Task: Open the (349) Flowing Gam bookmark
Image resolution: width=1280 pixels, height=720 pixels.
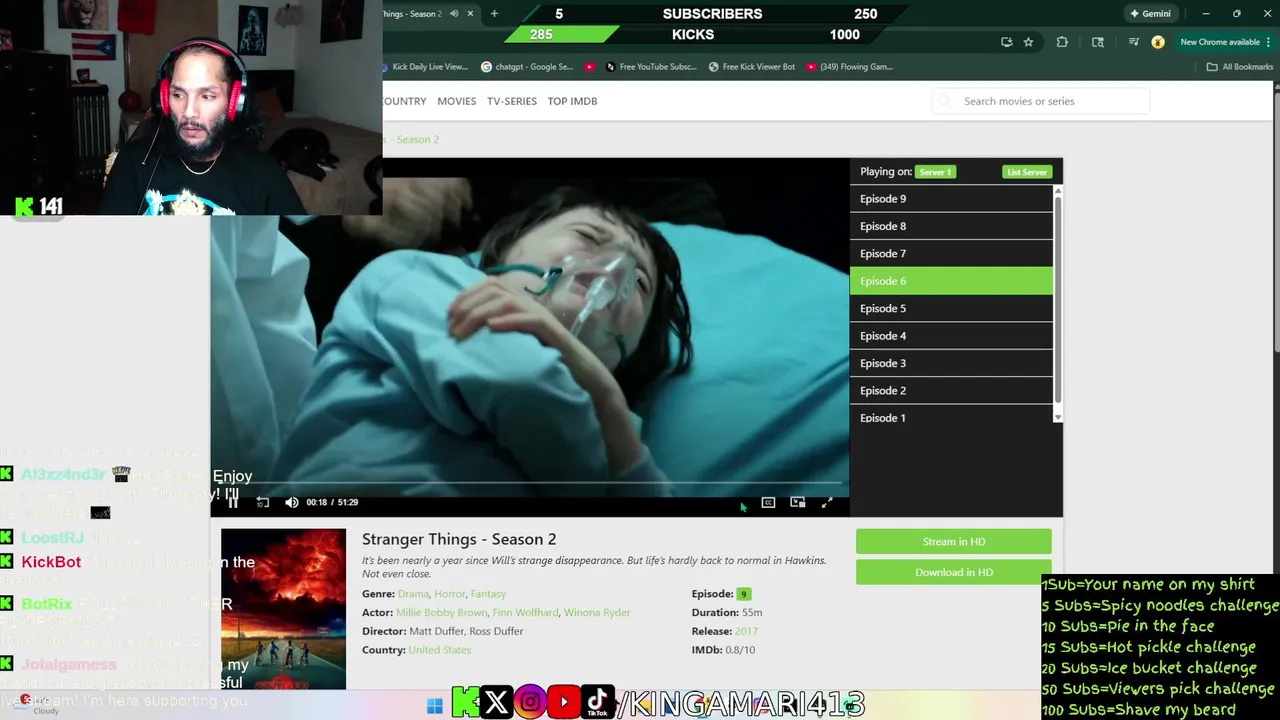Action: coord(849,67)
